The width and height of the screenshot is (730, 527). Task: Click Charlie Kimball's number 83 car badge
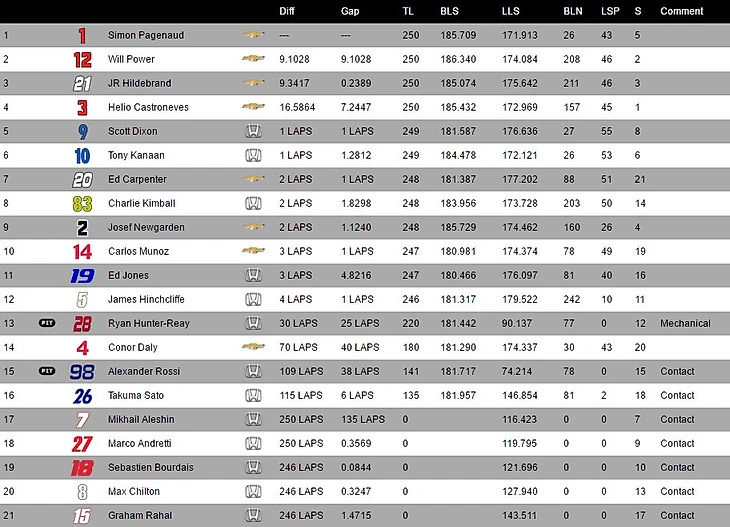tap(82, 203)
